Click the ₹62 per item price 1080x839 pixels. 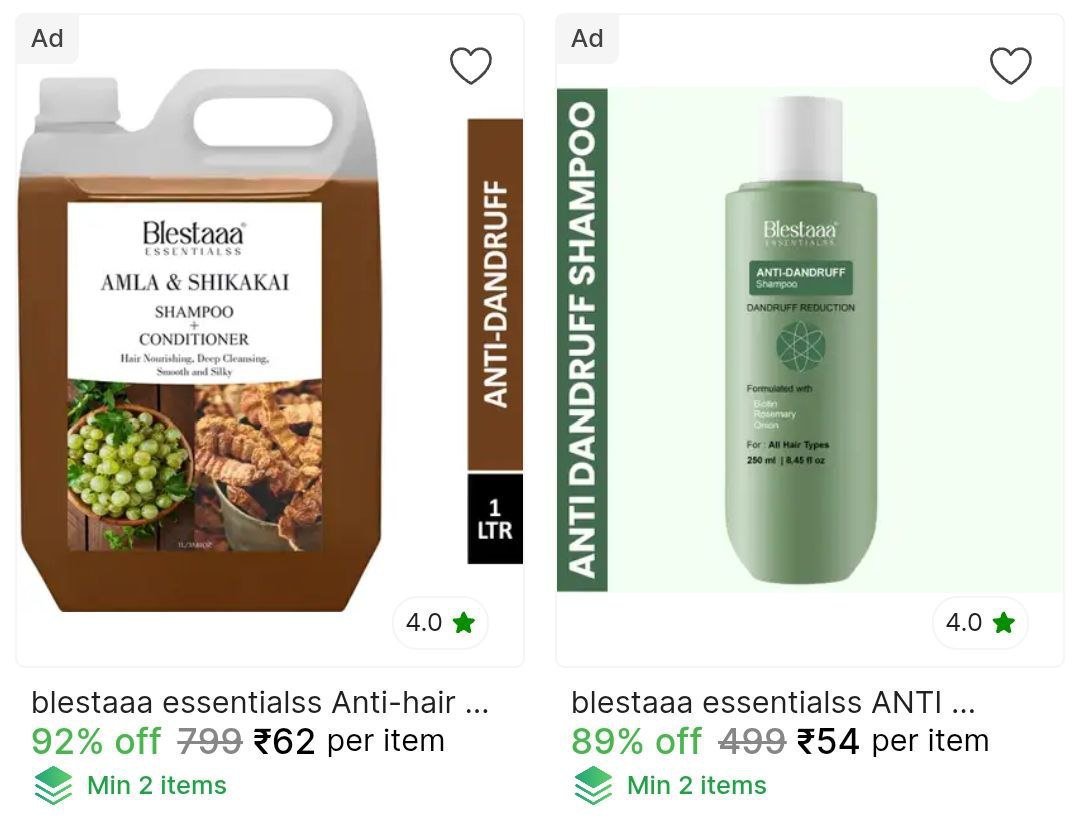[349, 741]
